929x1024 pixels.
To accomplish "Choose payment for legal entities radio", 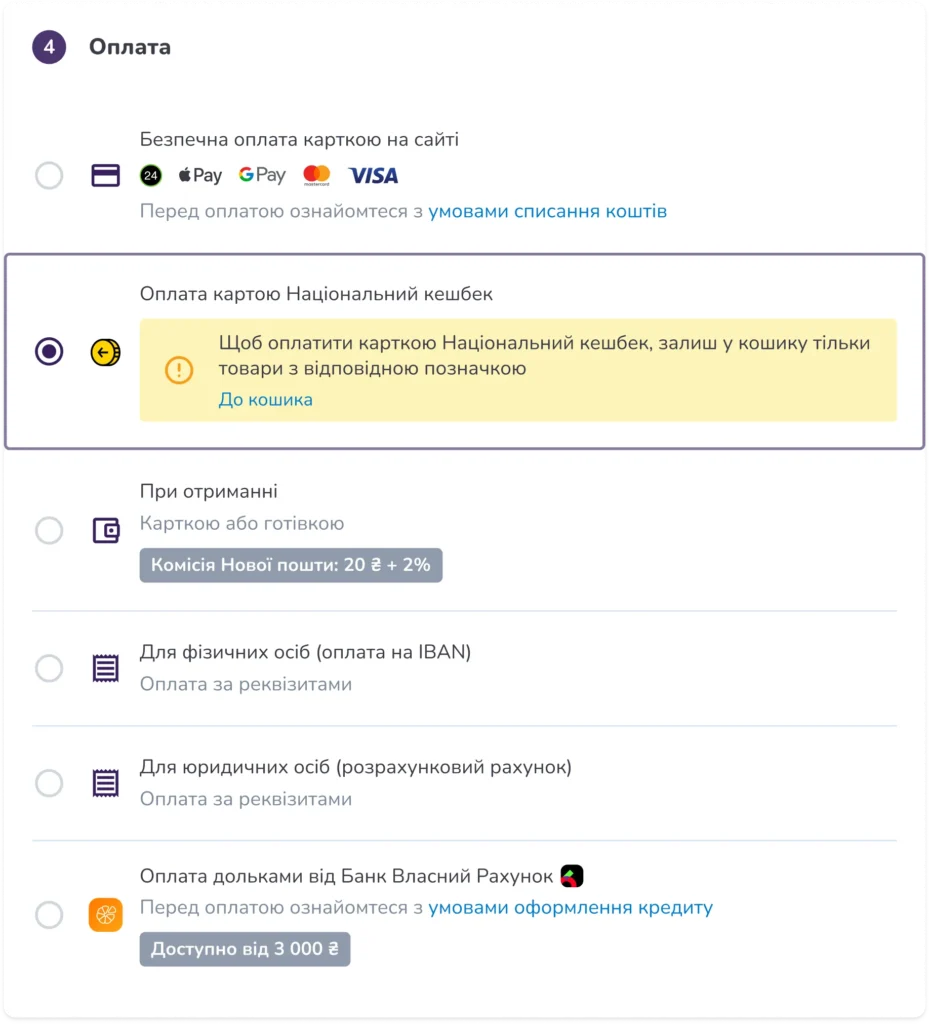I will click(49, 783).
